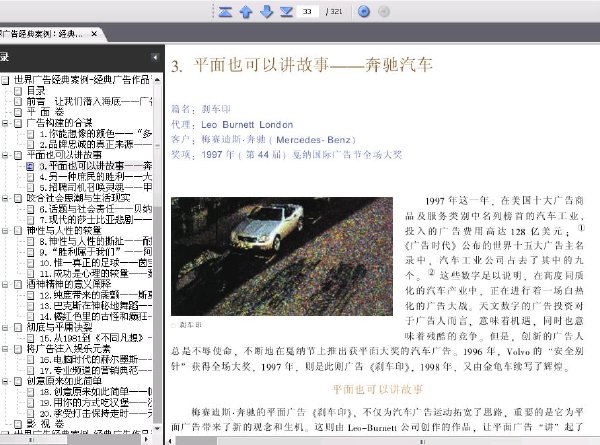Open the 目录 bookmark

[36, 91]
